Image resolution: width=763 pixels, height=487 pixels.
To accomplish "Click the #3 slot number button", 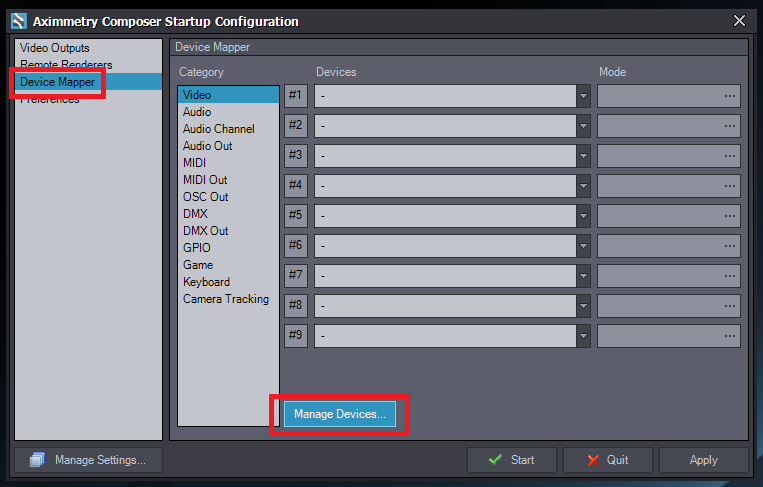I will click(x=296, y=156).
